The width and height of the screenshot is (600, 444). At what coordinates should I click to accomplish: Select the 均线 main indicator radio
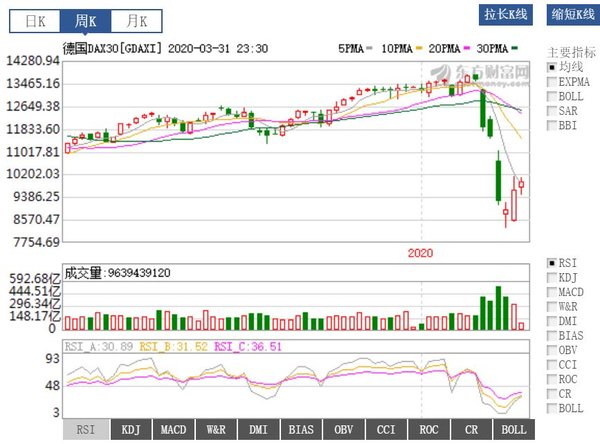552,67
